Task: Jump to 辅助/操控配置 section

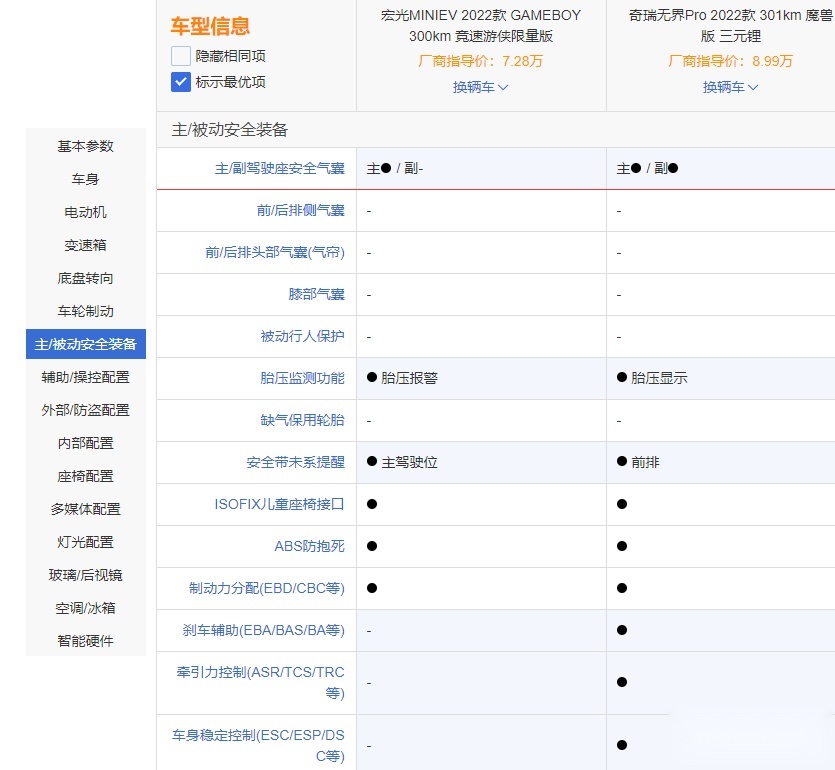Action: [x=86, y=377]
